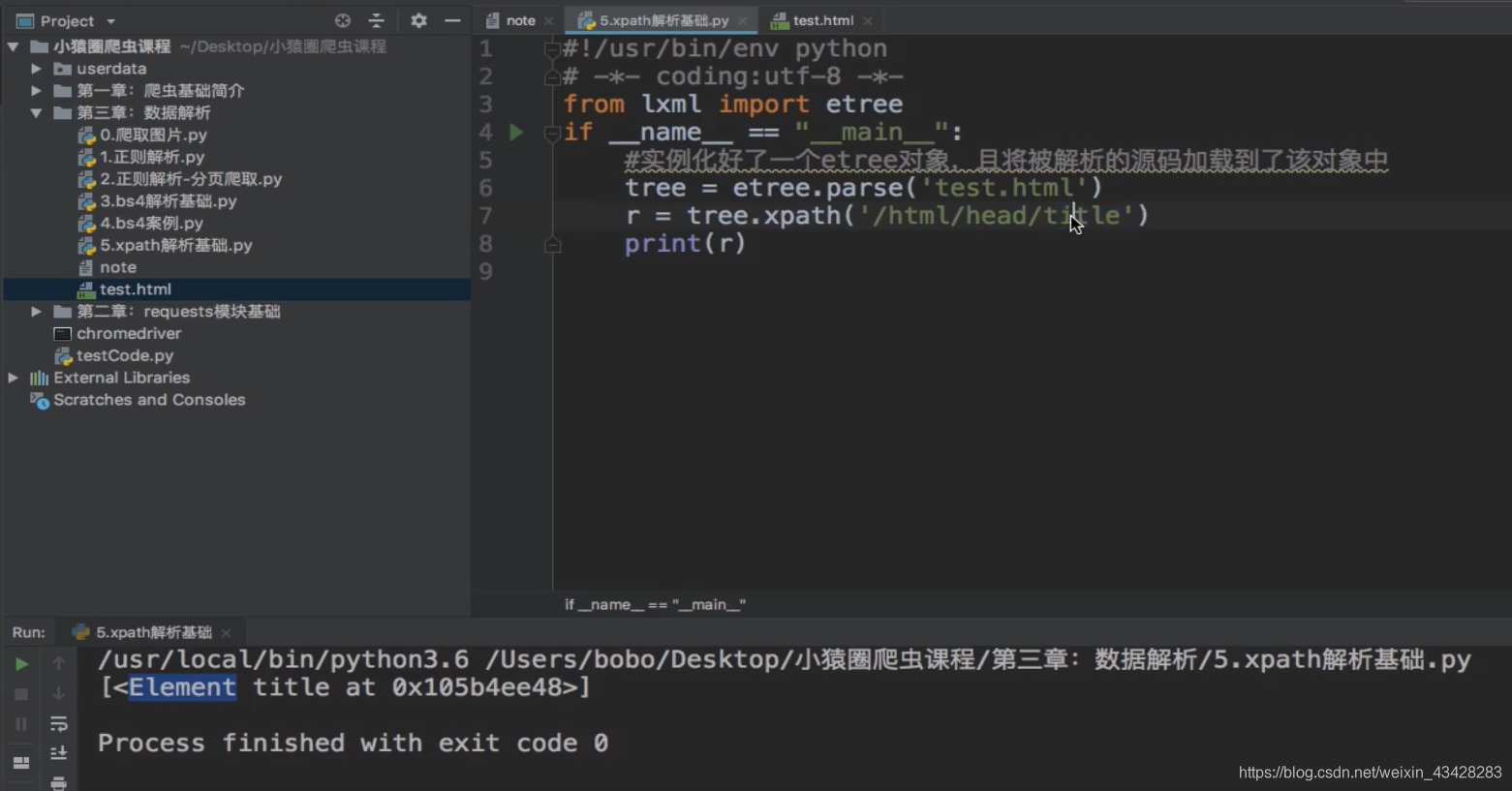Select 2.正则解析-分页爬取.py file
Image resolution: width=1512 pixels, height=791 pixels.
pyautogui.click(x=191, y=179)
